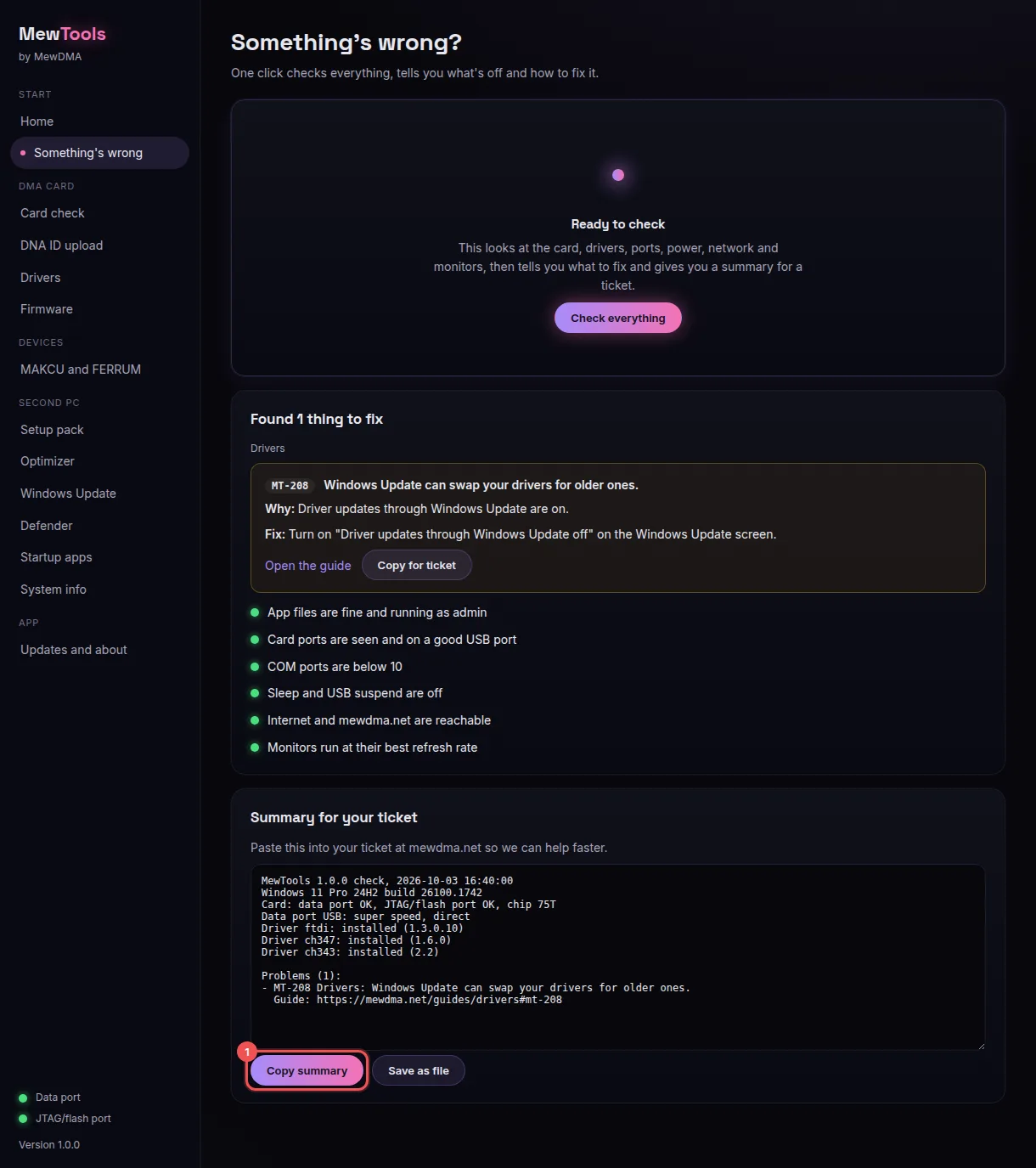Open the Drivers page
Screen dimensions: 1036x1168
pos(99,278)
